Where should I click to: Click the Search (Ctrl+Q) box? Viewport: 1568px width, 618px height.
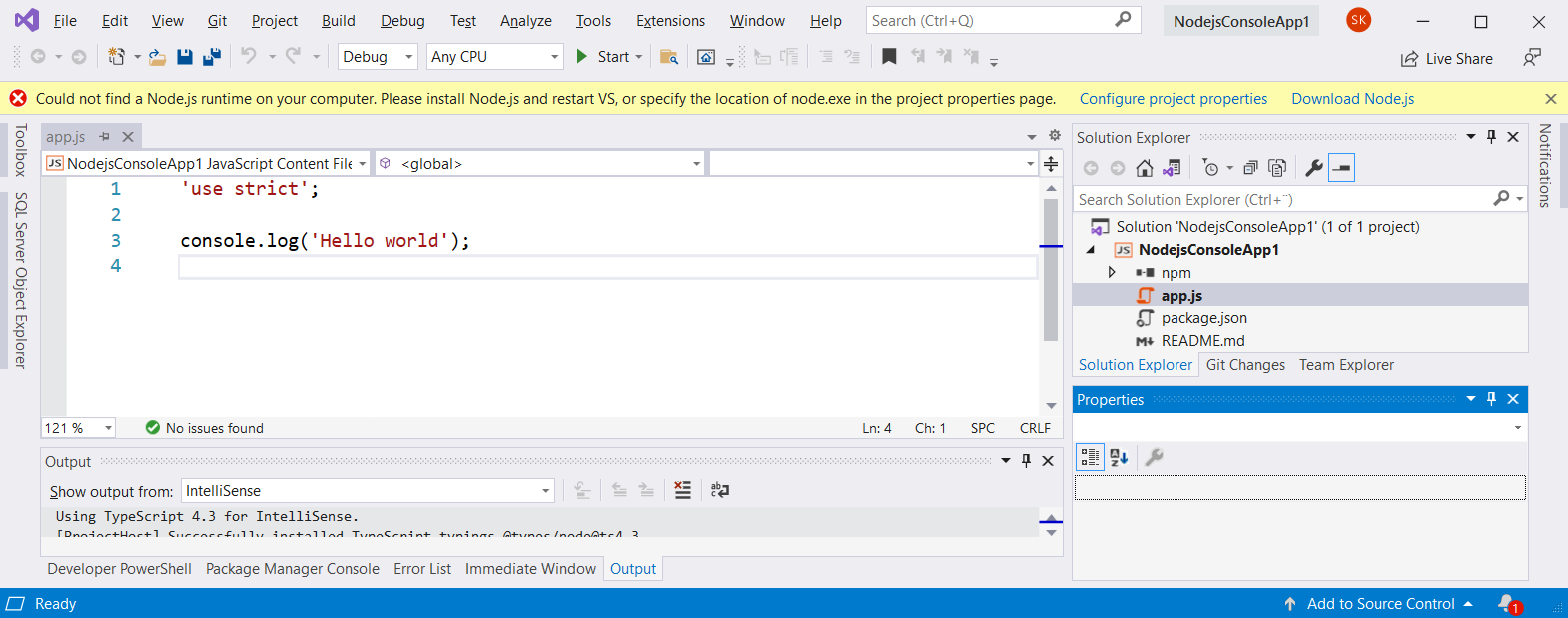[1003, 20]
